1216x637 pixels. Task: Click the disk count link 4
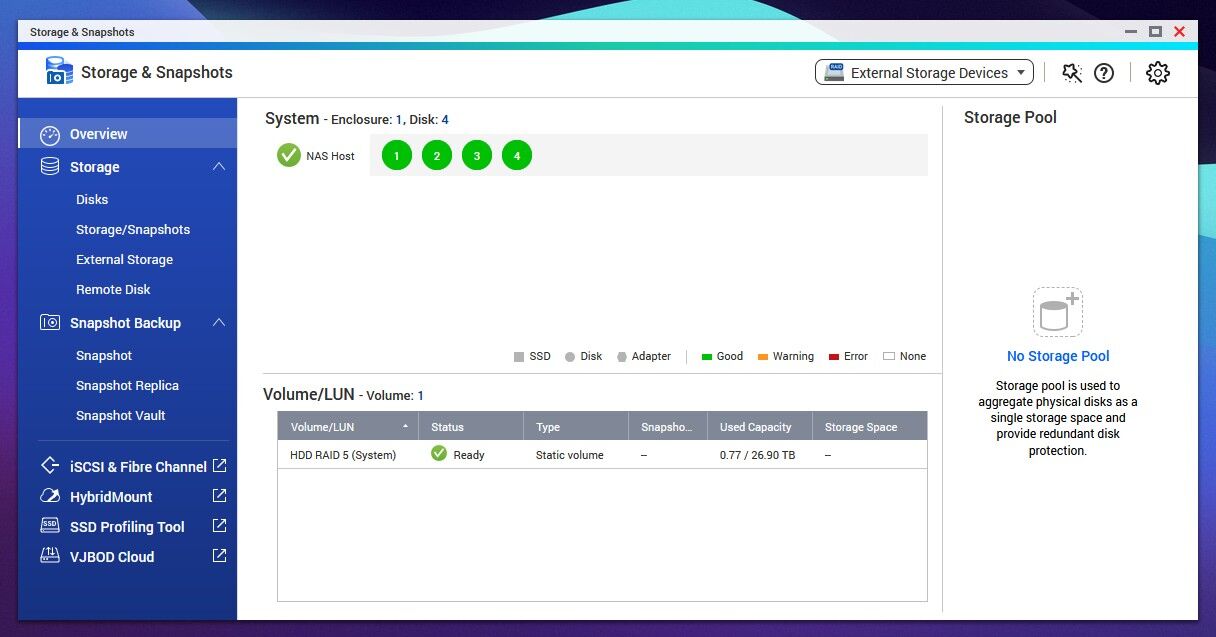(x=445, y=119)
